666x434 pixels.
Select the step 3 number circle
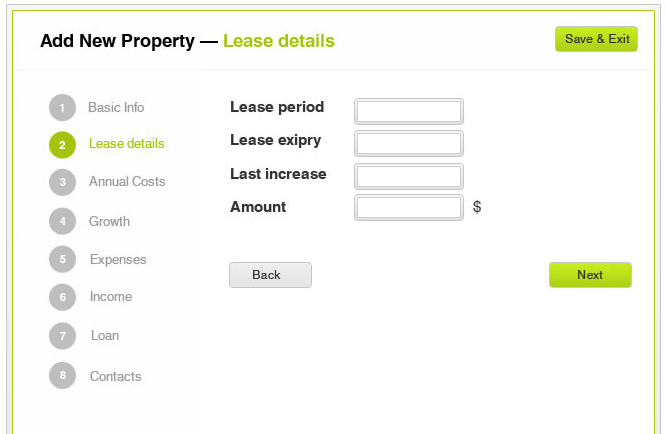point(62,182)
